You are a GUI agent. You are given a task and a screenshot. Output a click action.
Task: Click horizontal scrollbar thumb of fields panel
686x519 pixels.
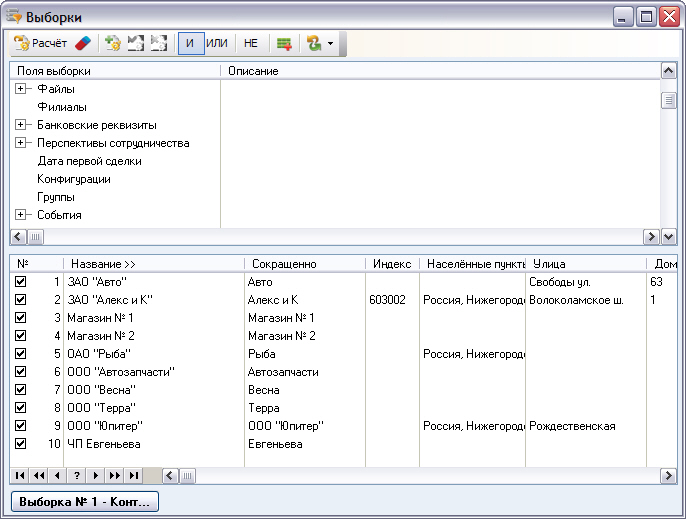click(35, 237)
